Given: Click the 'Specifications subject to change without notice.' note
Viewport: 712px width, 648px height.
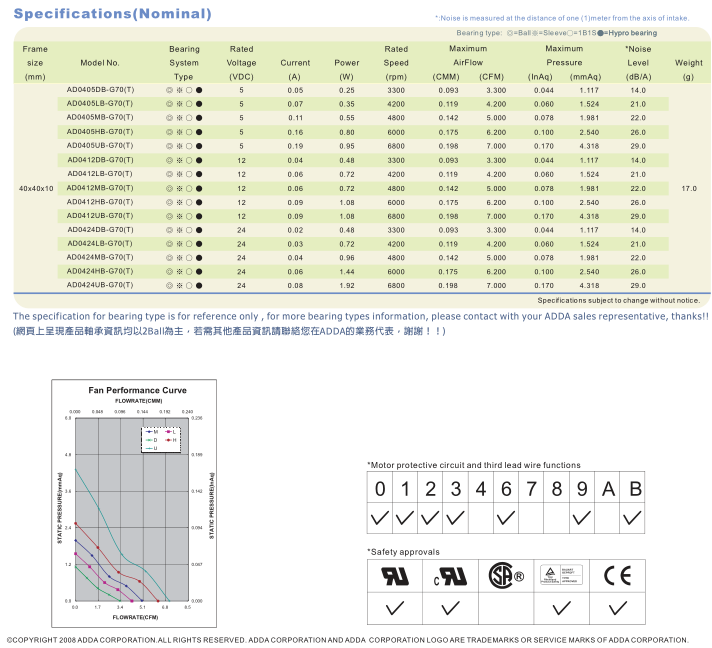Looking at the screenshot, I should [618, 300].
